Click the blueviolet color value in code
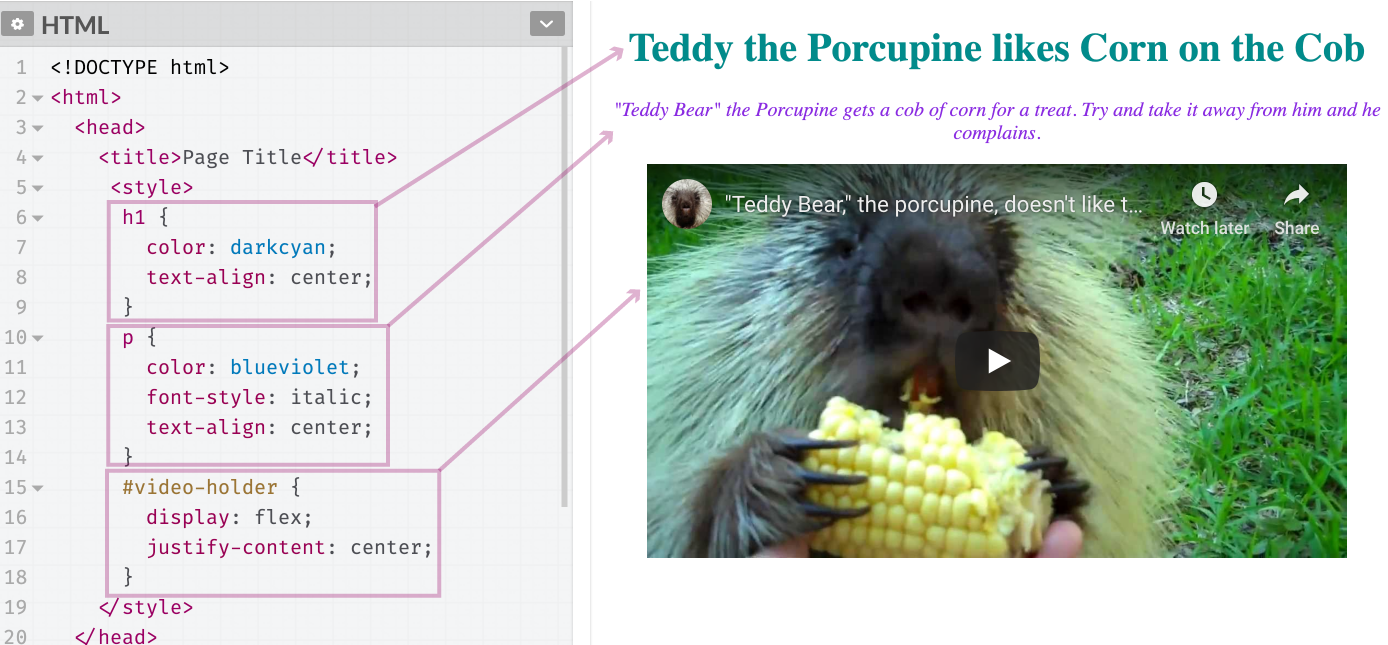This screenshot has height=645, width=1388. (x=290, y=367)
